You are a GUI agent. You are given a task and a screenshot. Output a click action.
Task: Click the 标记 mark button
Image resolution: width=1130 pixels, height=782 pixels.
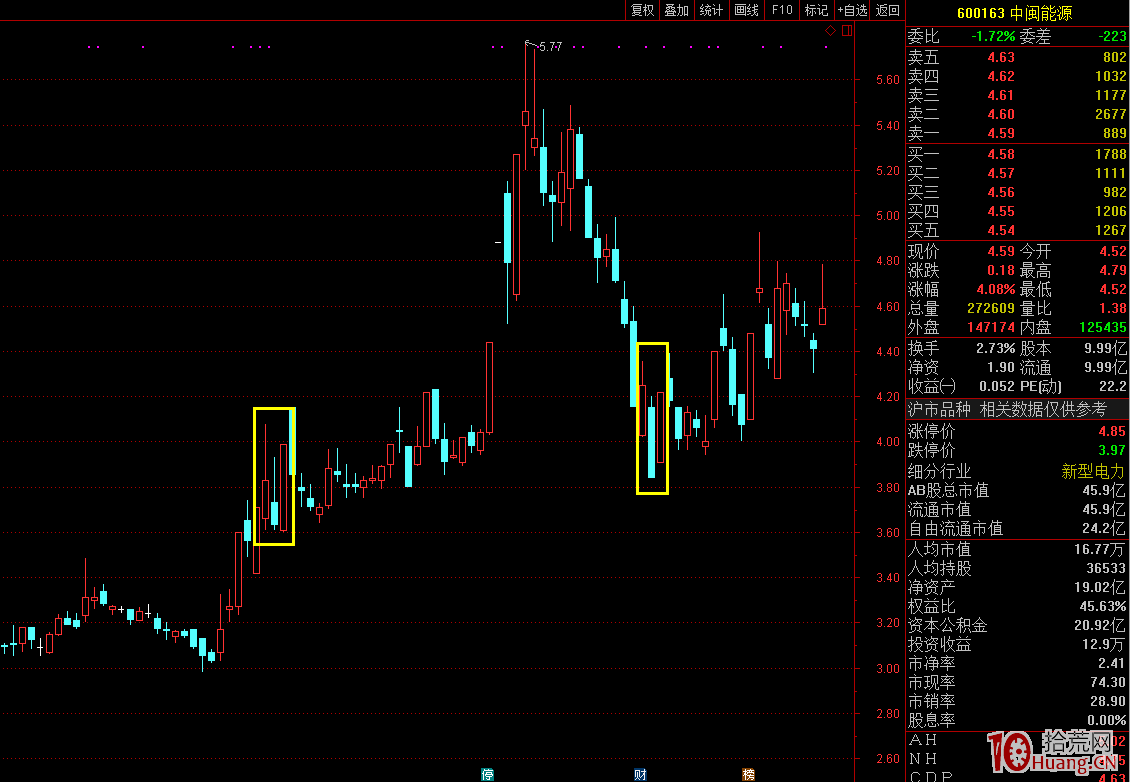click(x=817, y=10)
